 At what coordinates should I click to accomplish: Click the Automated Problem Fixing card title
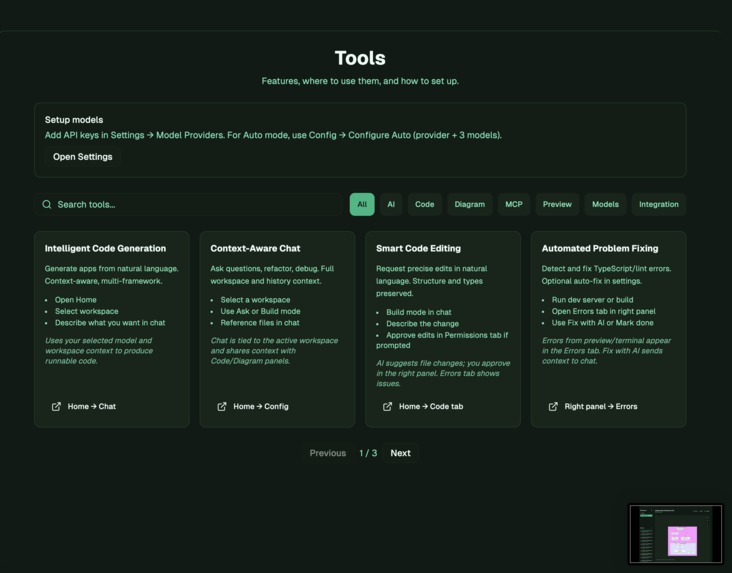pyautogui.click(x=600, y=248)
